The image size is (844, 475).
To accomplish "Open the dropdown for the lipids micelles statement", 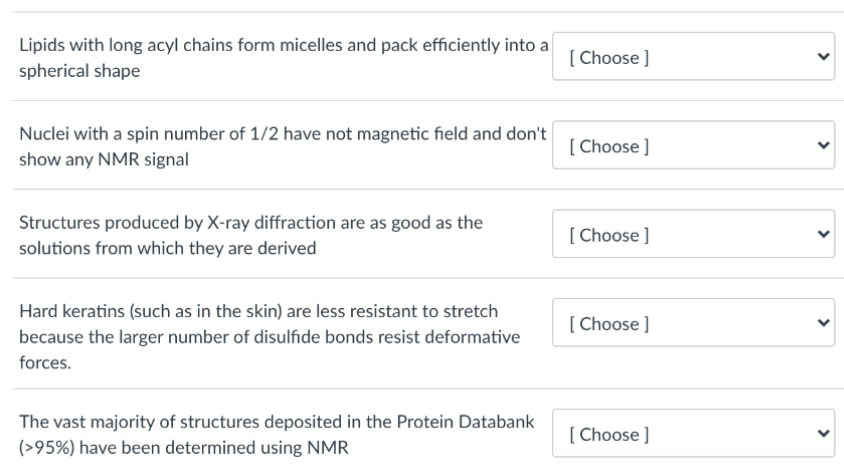I will (x=693, y=58).
